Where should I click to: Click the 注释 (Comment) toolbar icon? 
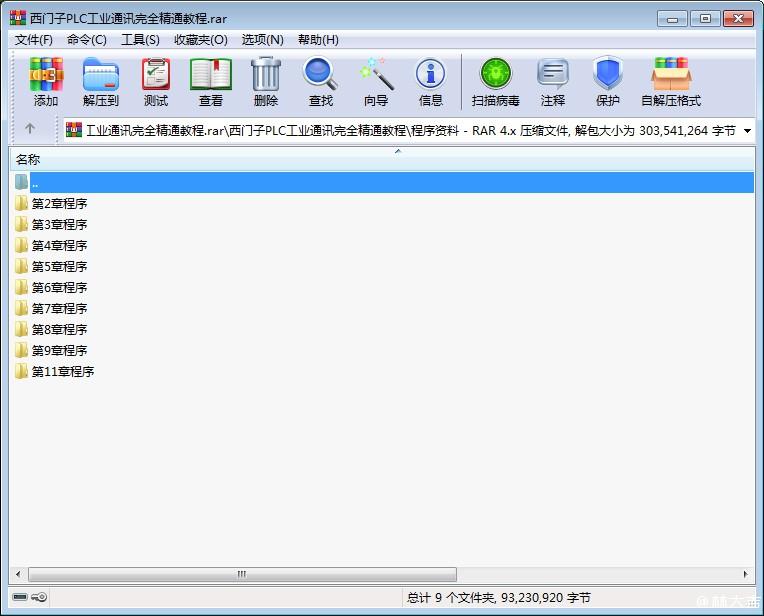point(553,82)
